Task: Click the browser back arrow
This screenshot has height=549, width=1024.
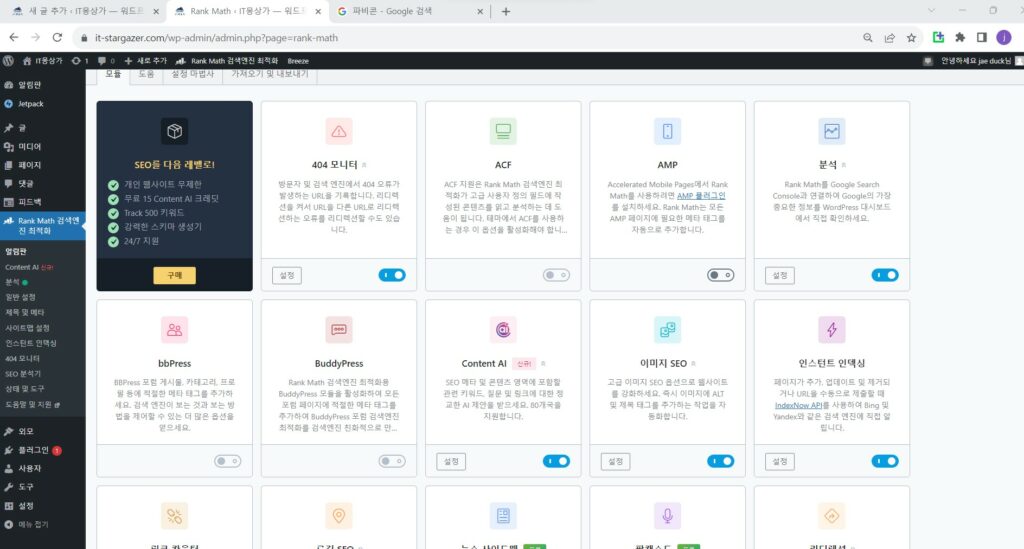Action: [14, 38]
